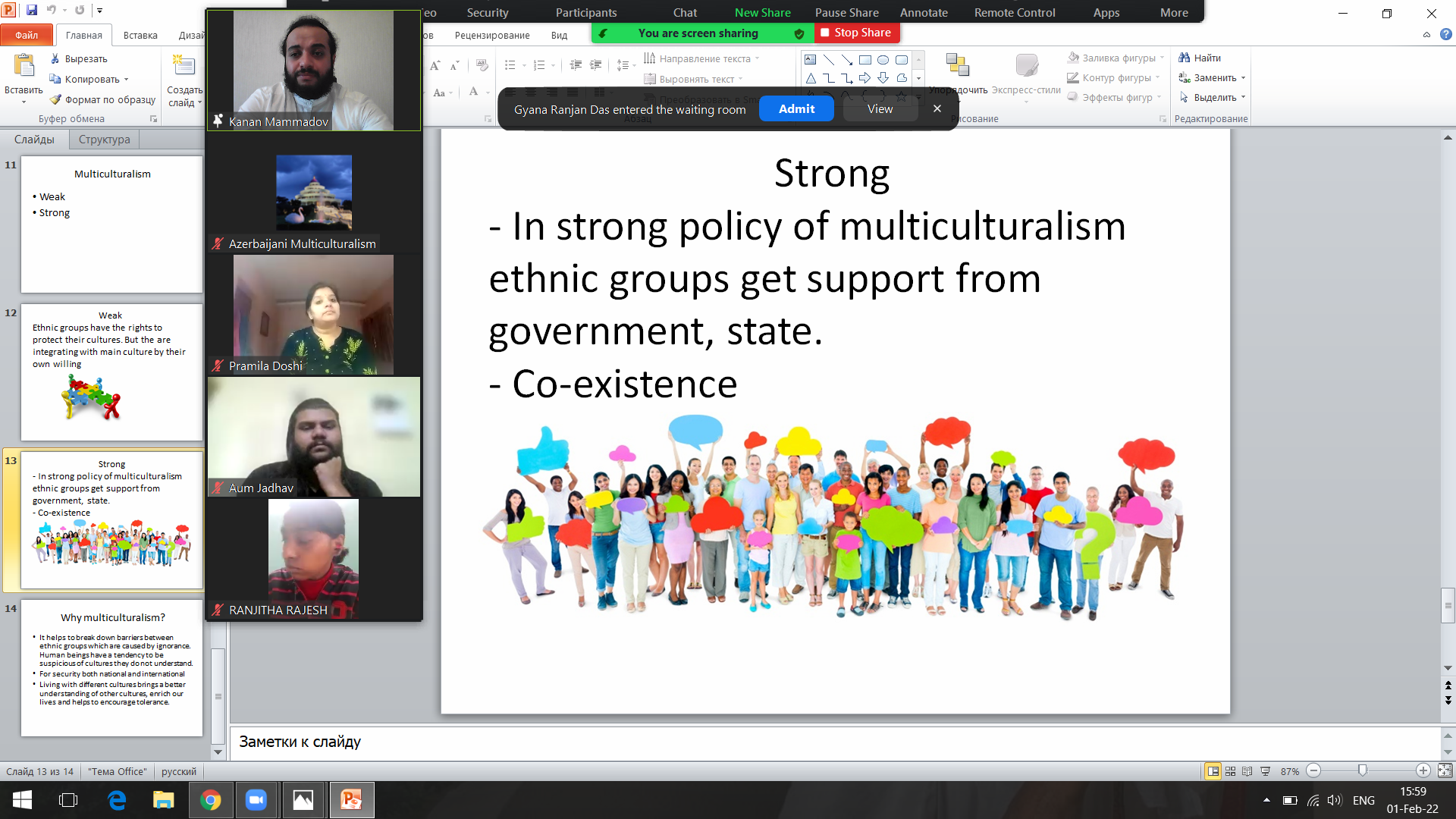The height and width of the screenshot is (819, 1456).
Task: Click the Stop Share button
Action: pyautogui.click(x=855, y=33)
